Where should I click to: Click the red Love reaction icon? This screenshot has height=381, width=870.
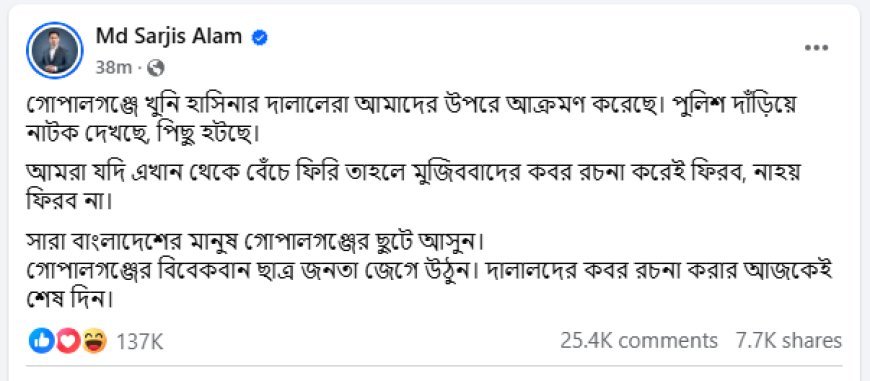click(x=68, y=341)
